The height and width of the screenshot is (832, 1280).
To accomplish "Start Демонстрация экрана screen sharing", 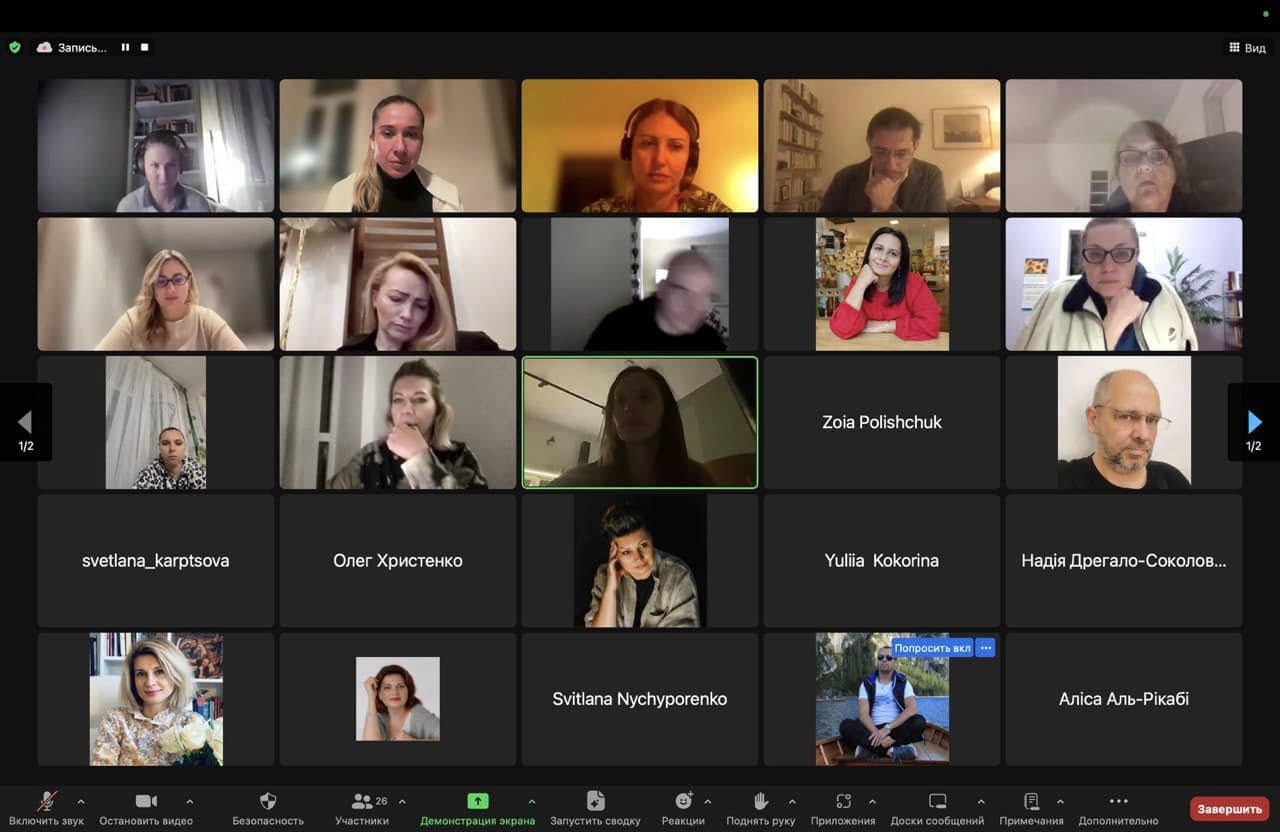I will click(478, 807).
